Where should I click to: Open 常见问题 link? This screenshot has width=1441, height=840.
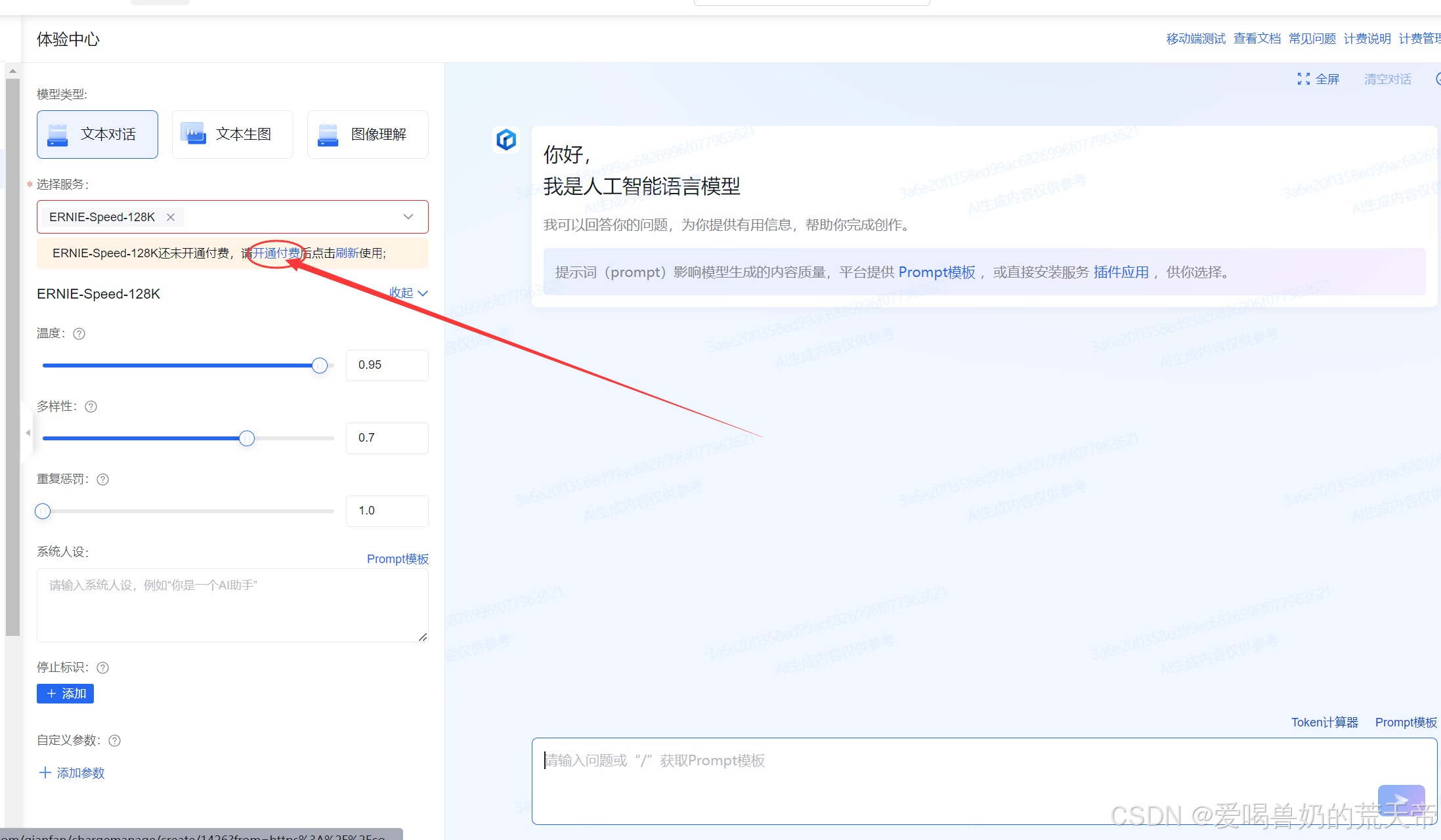pos(1312,39)
